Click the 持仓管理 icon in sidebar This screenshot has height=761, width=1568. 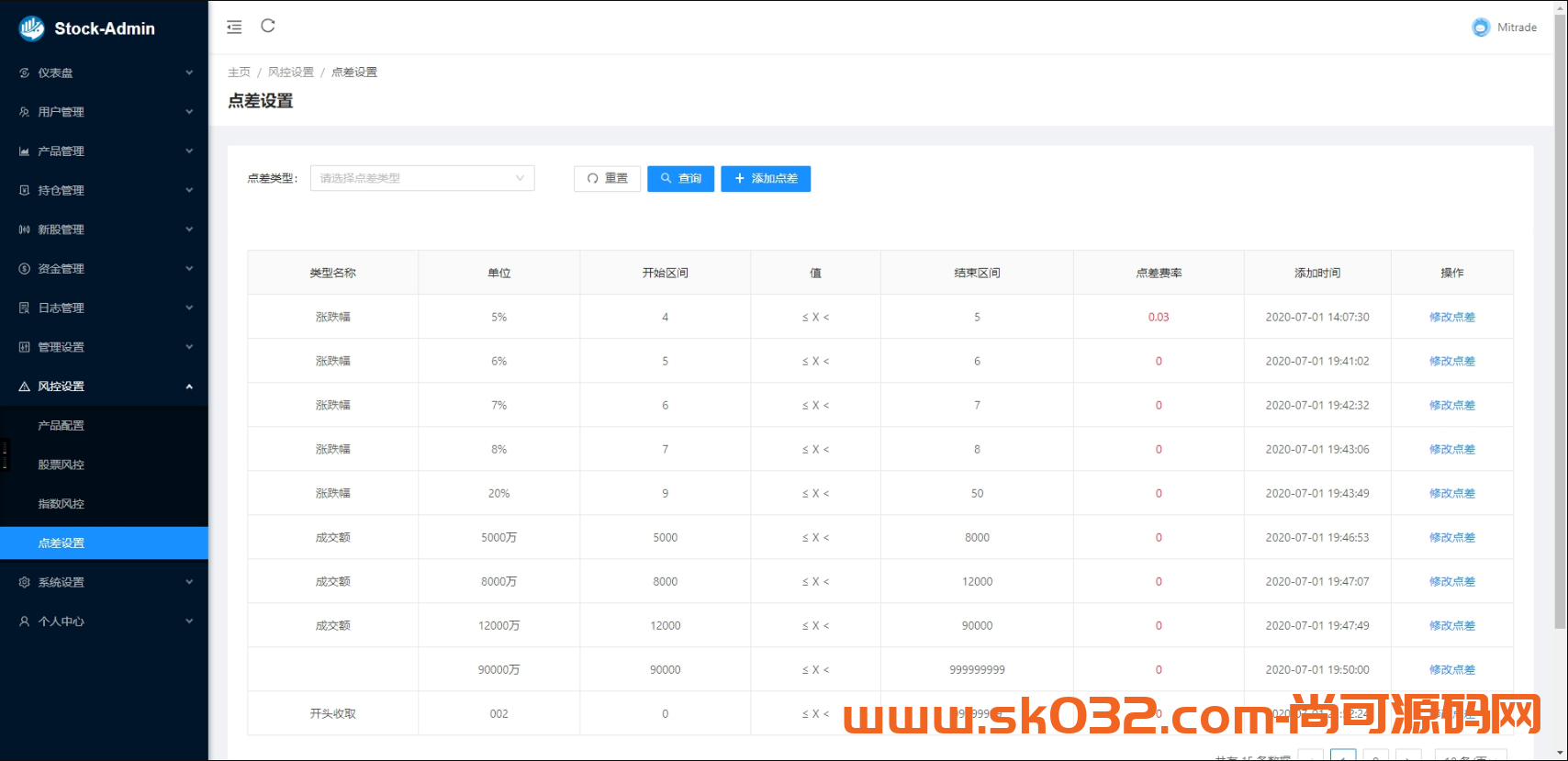pyautogui.click(x=24, y=190)
